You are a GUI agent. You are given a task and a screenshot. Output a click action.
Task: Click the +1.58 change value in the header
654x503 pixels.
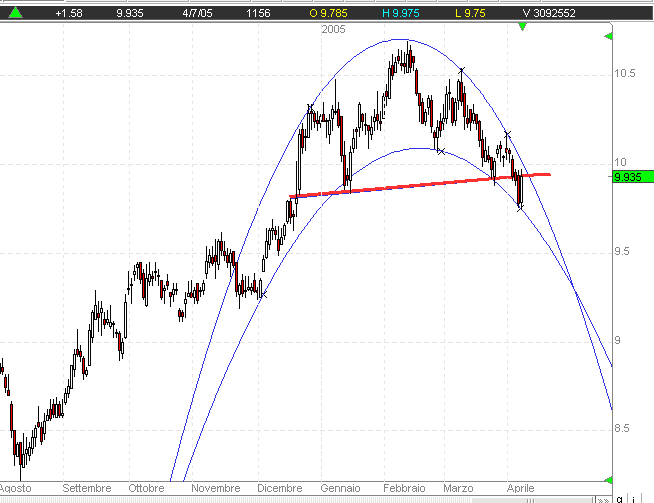tap(69, 13)
